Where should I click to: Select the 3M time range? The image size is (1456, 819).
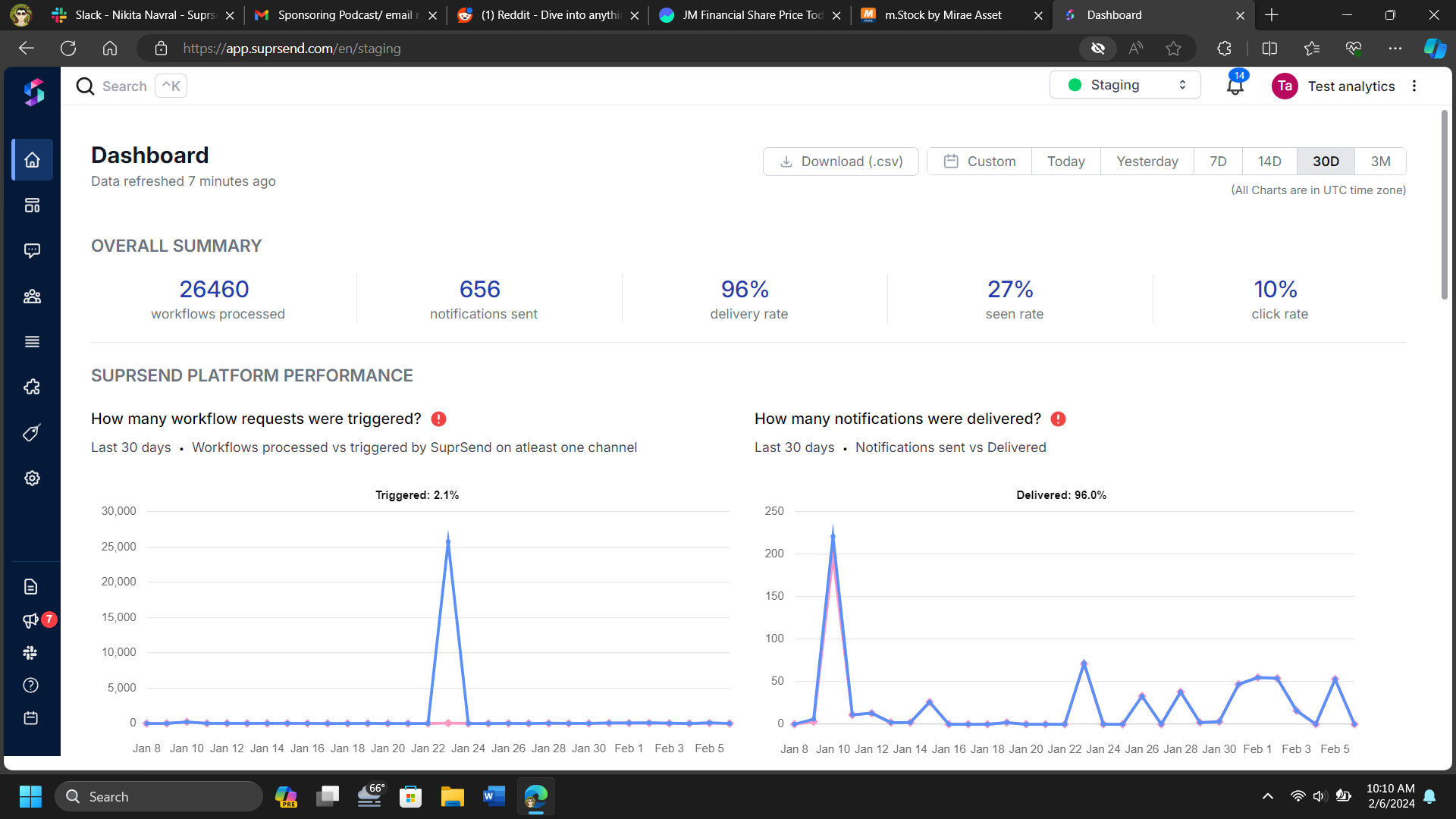(x=1380, y=162)
